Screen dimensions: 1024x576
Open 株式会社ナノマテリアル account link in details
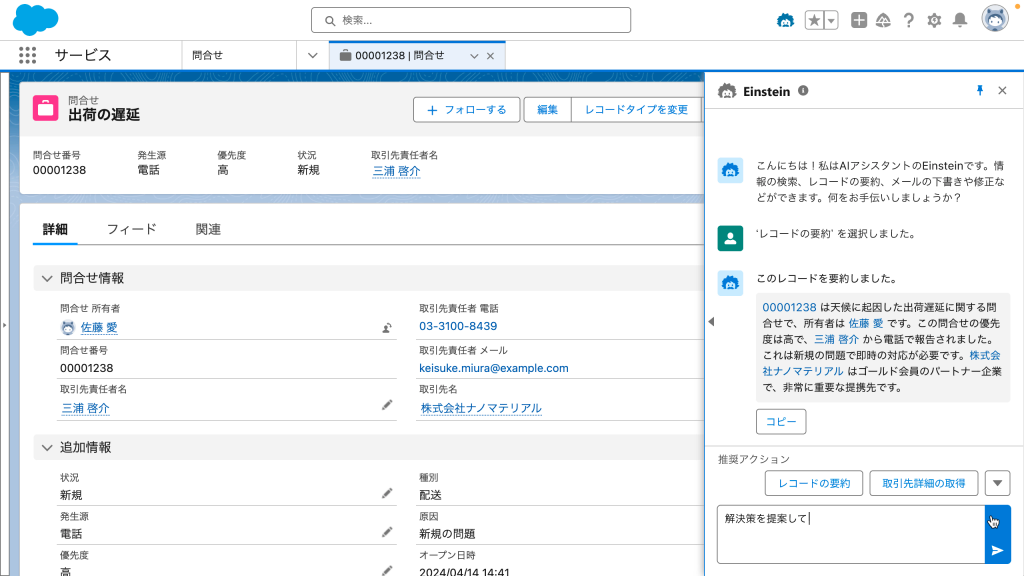tap(481, 408)
